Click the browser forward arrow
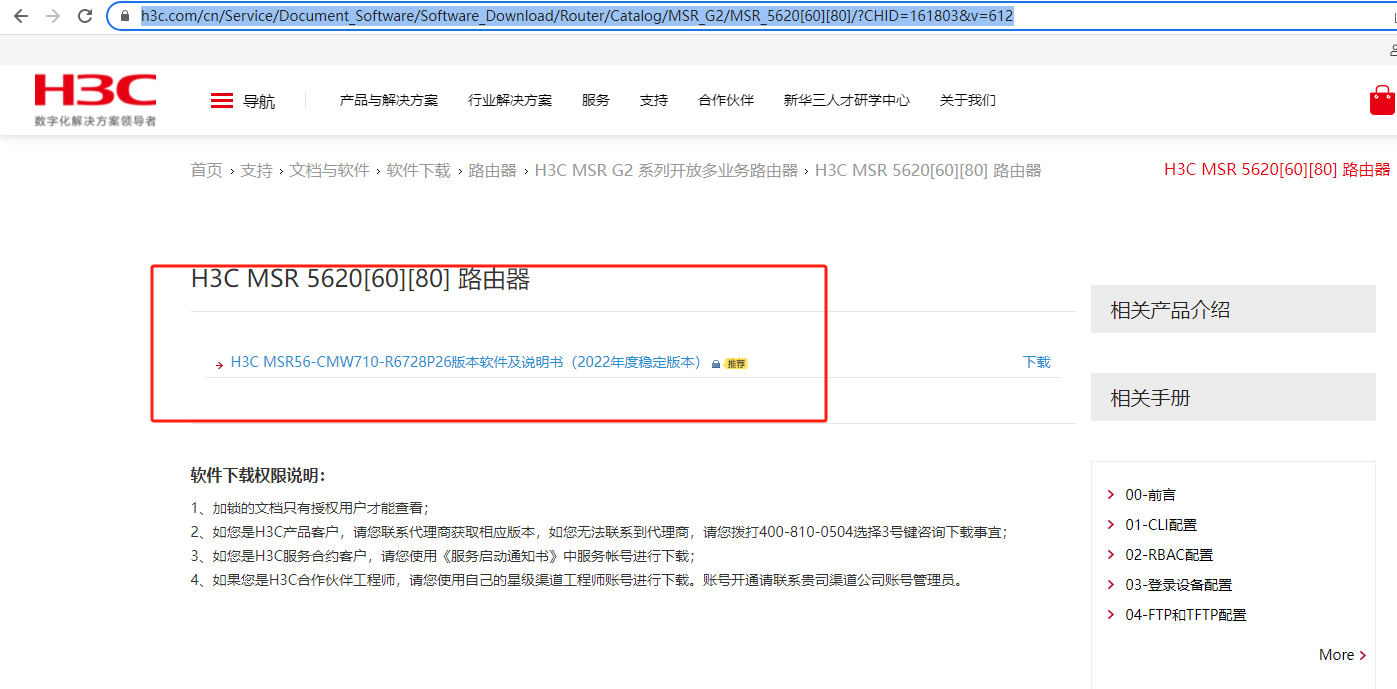The width and height of the screenshot is (1397, 689). tap(53, 16)
